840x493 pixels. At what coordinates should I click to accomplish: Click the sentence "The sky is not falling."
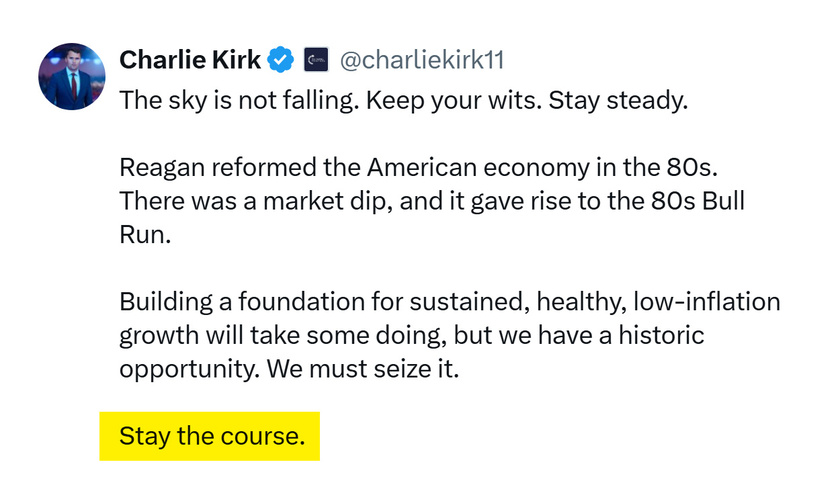point(239,100)
